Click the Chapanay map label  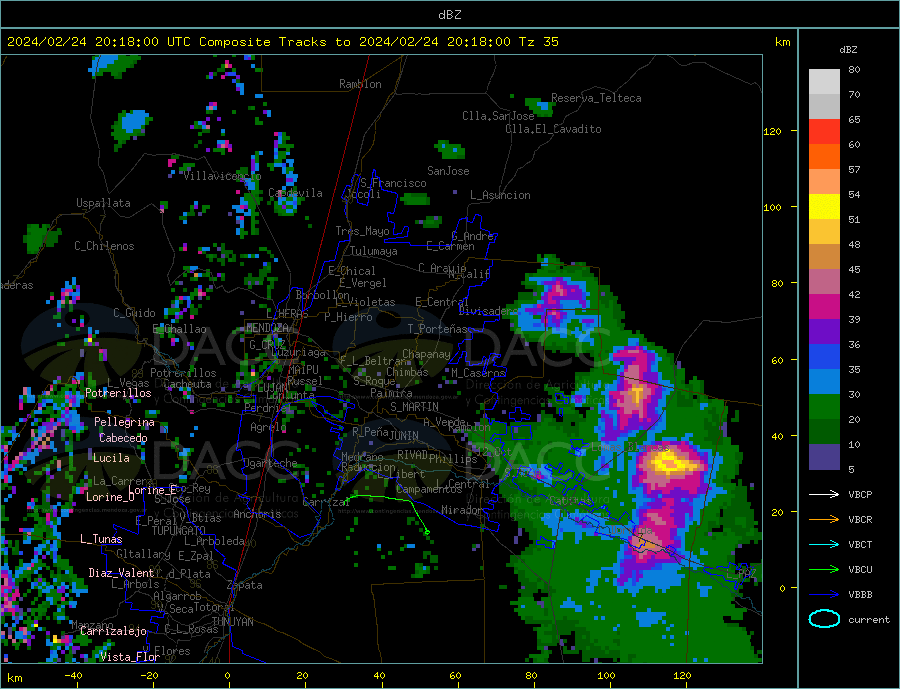tap(426, 354)
